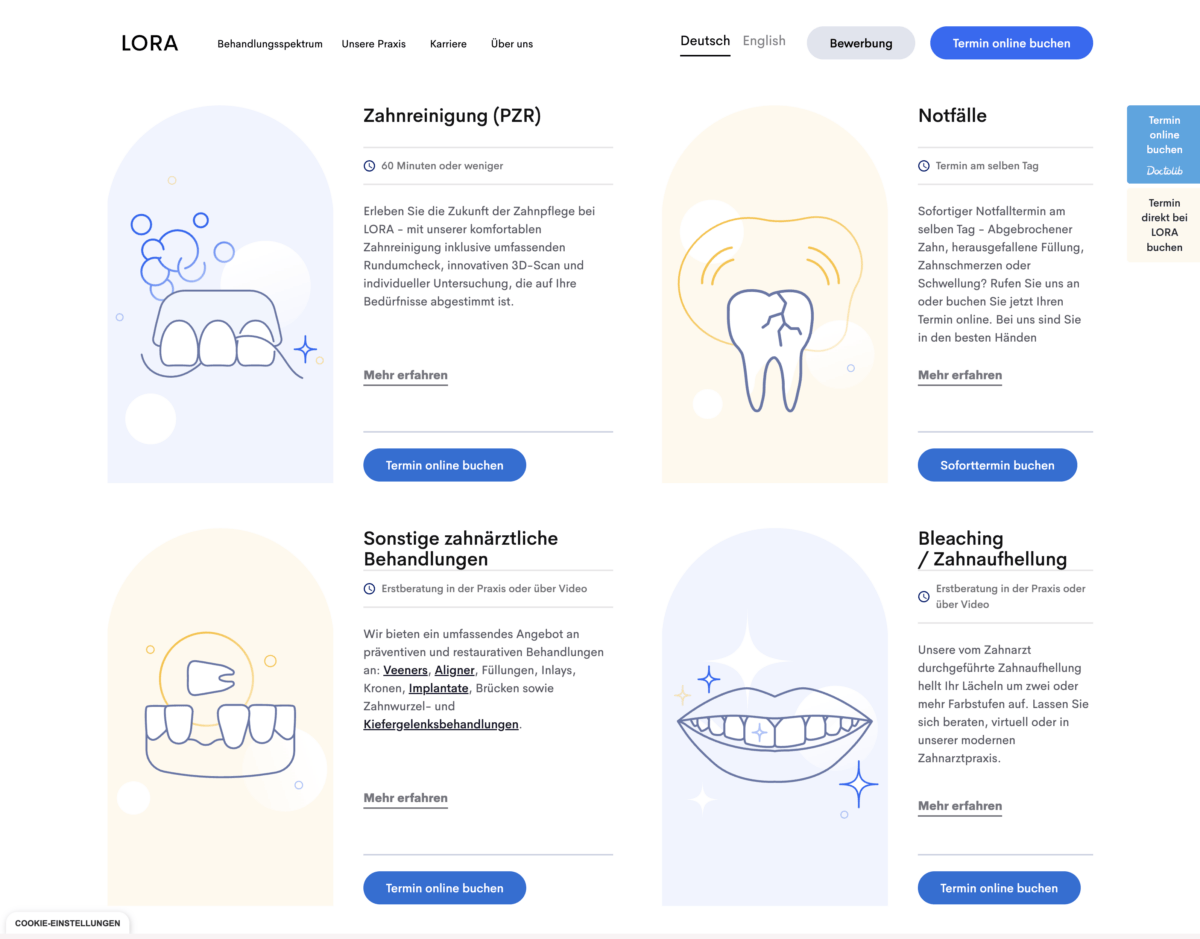
Task: Click Termin direkt bei LORA buchen
Action: tap(1164, 225)
